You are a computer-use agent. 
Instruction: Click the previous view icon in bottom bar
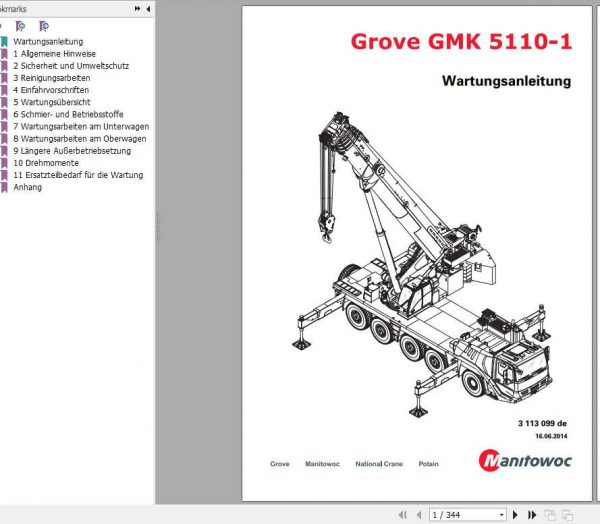tap(549, 515)
